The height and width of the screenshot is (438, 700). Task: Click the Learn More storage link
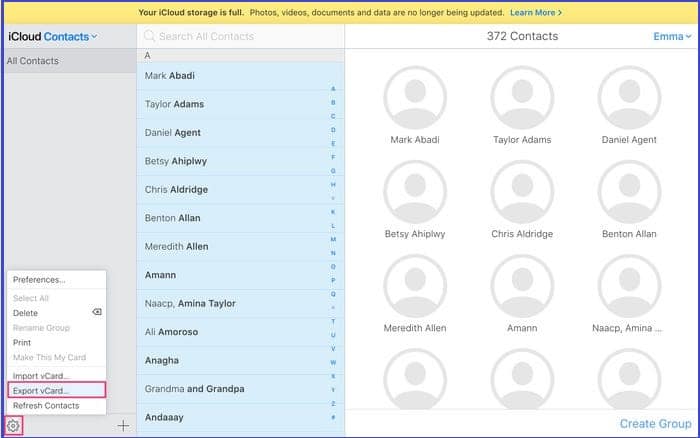536,13
